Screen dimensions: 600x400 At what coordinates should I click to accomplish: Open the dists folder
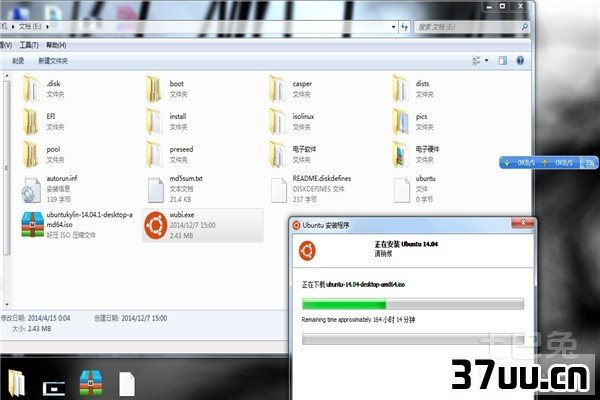pos(412,89)
